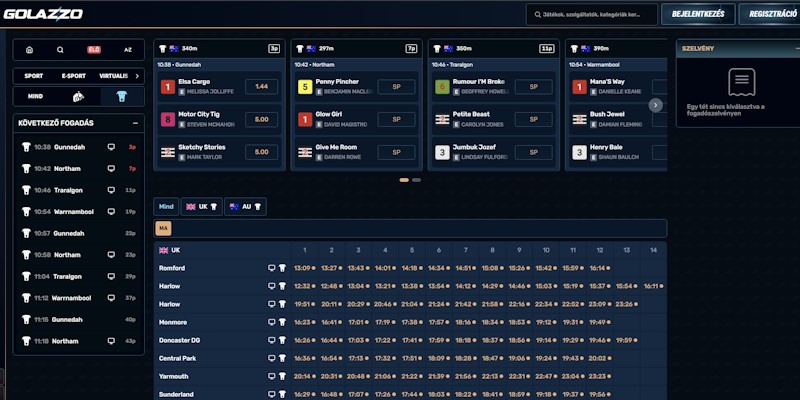This screenshot has height=400, width=800.
Task: Select greyhound jersey filter icon
Action: pos(122,96)
